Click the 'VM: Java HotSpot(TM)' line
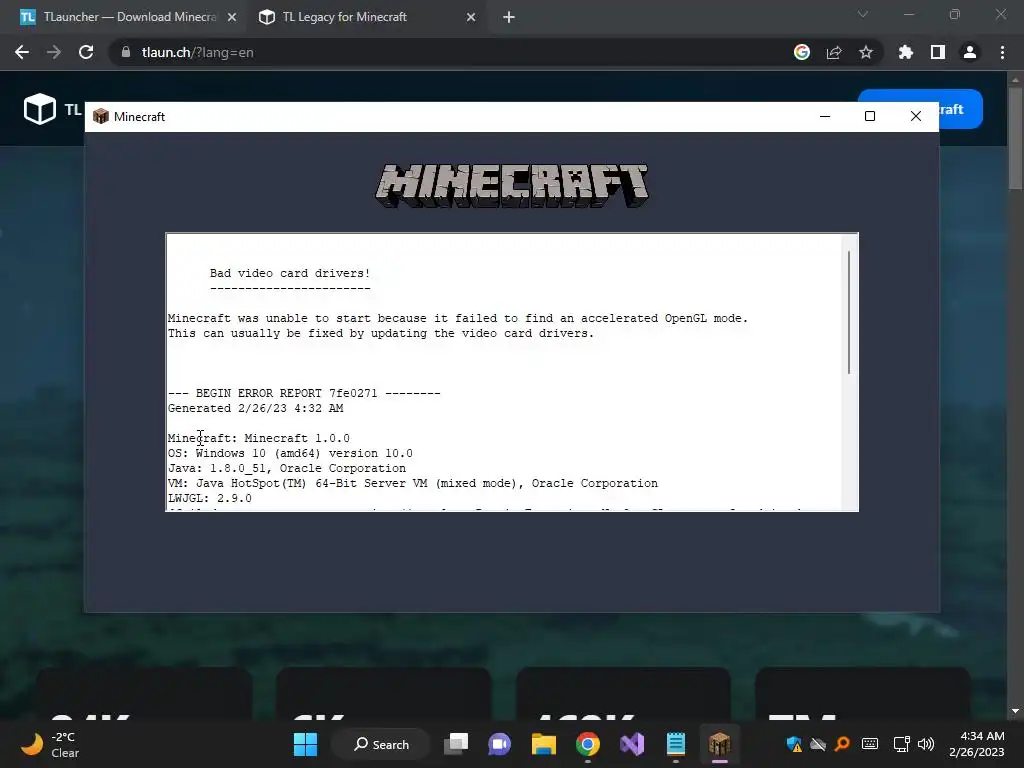 click(413, 483)
